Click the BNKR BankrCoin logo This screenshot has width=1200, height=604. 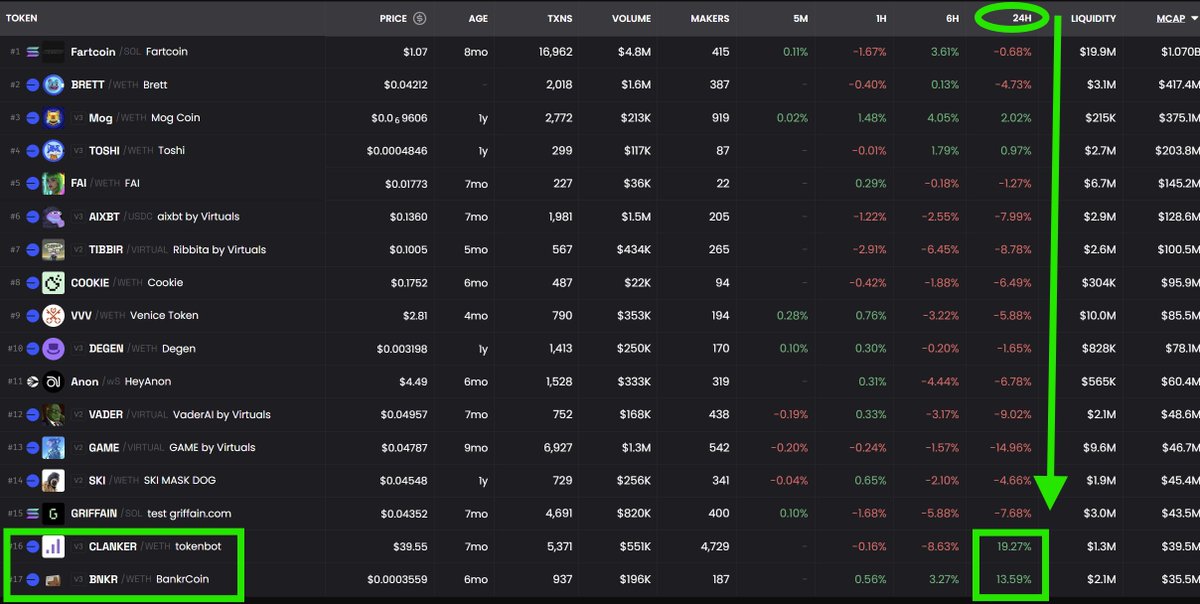tap(54, 580)
